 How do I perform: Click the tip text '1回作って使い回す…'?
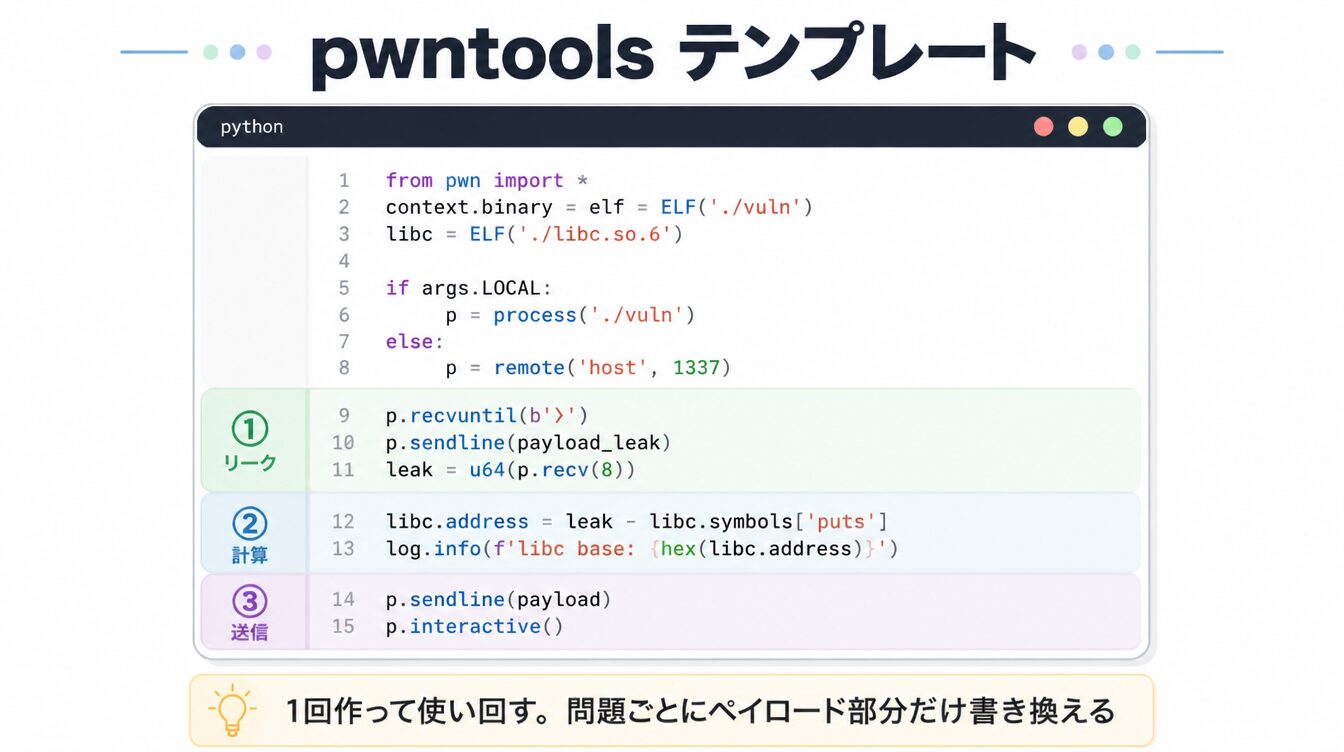click(x=700, y=711)
